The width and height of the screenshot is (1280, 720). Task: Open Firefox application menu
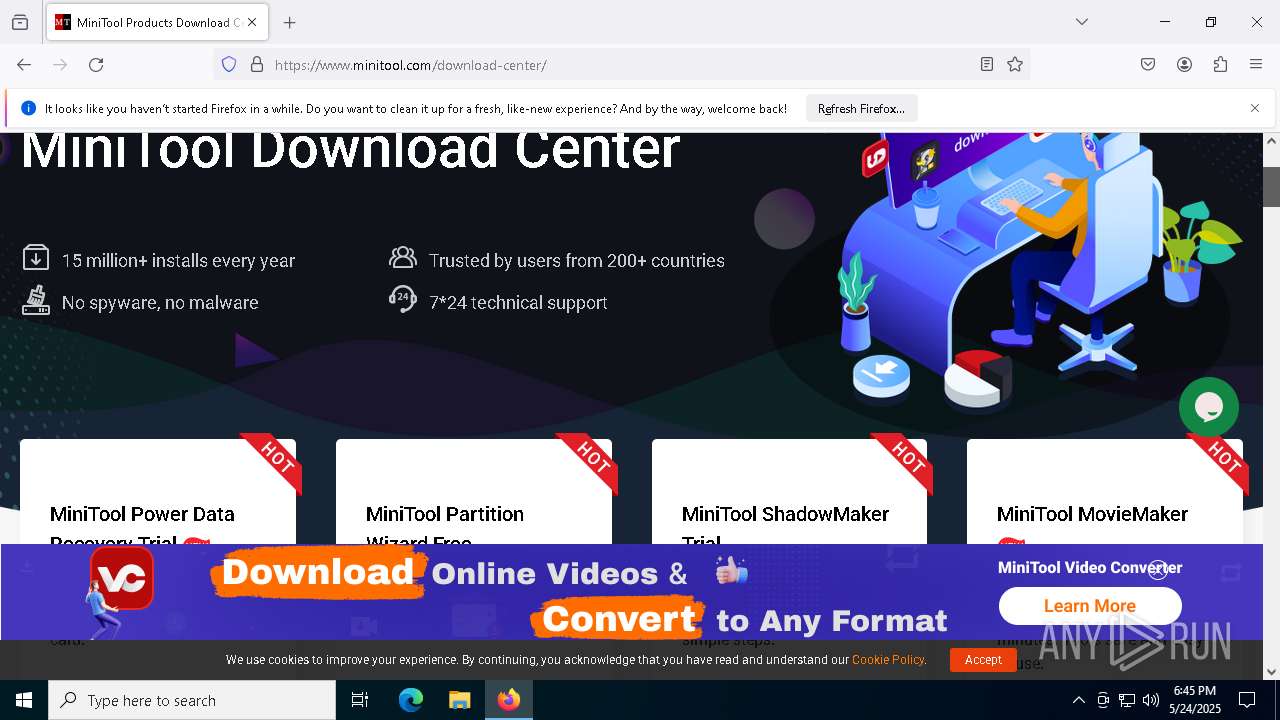click(x=1256, y=64)
